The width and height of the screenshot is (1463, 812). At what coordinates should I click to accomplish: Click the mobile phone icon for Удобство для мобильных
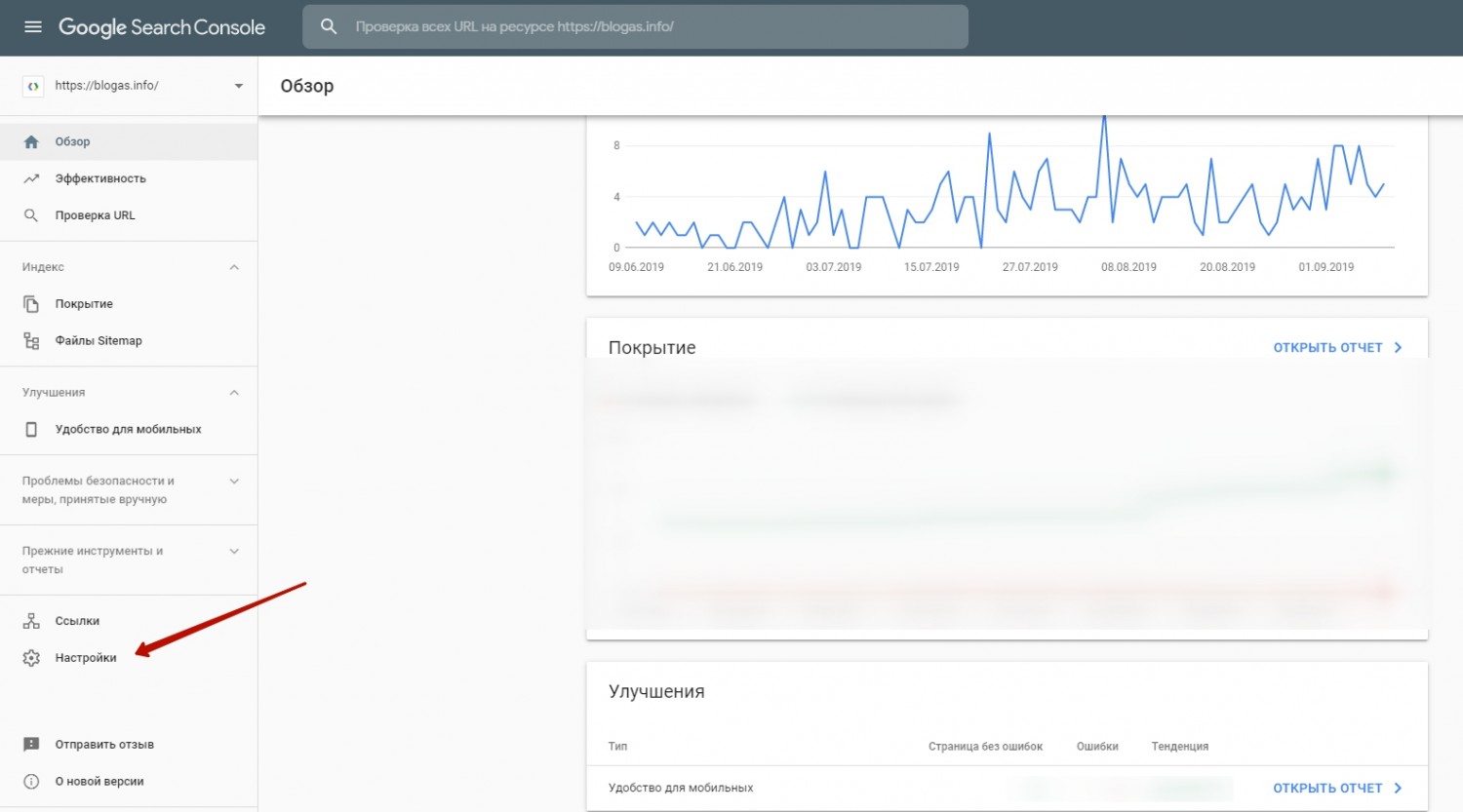(31, 430)
